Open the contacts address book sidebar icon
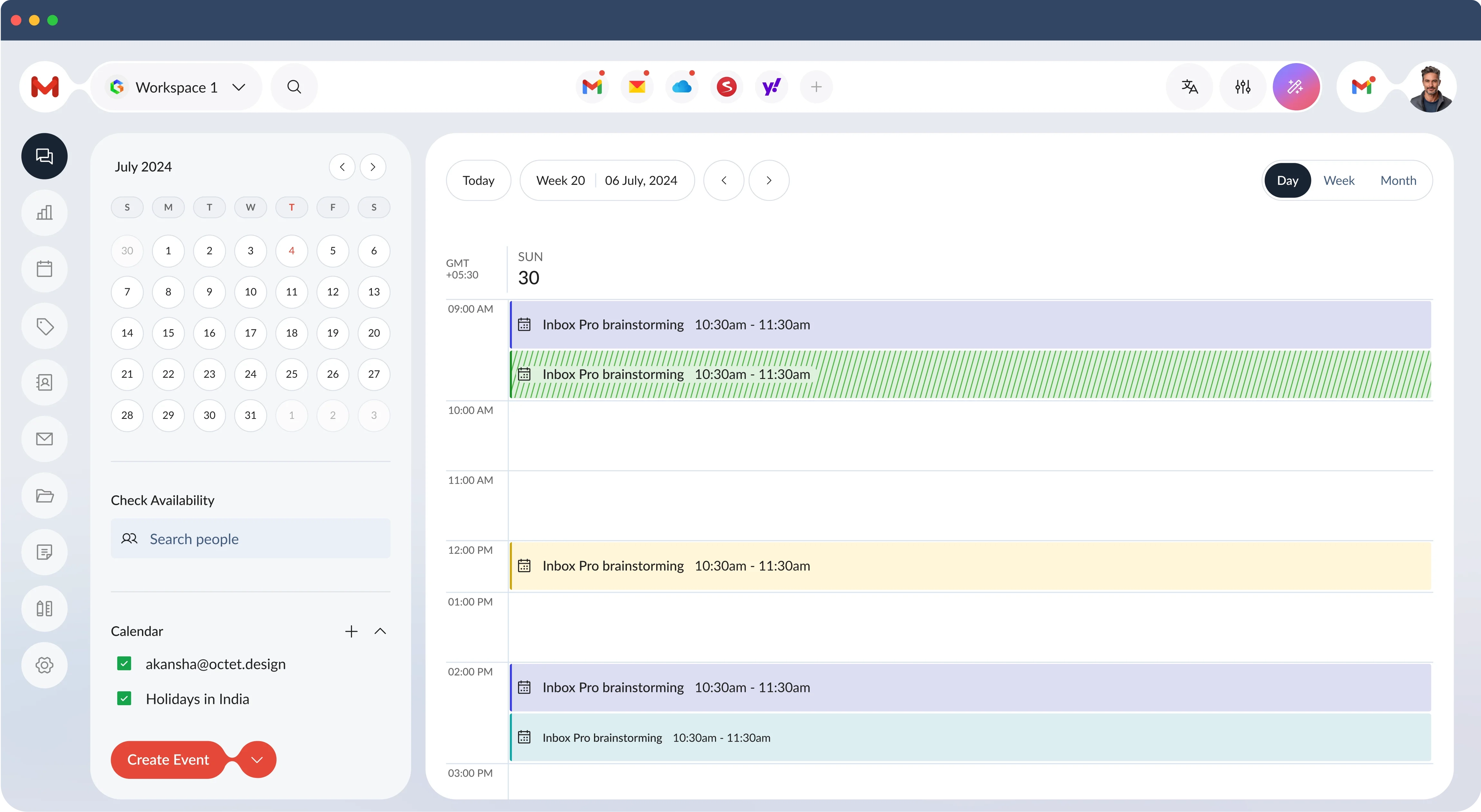The height and width of the screenshot is (812, 1481). point(44,382)
